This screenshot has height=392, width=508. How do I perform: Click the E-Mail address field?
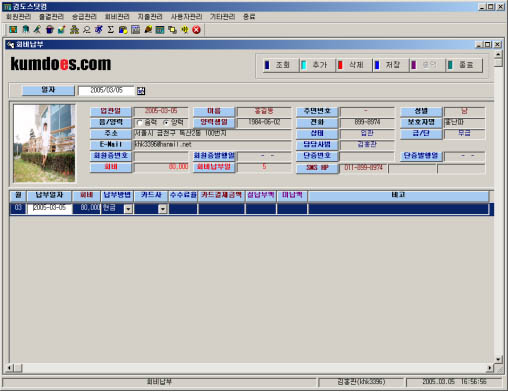click(x=212, y=145)
